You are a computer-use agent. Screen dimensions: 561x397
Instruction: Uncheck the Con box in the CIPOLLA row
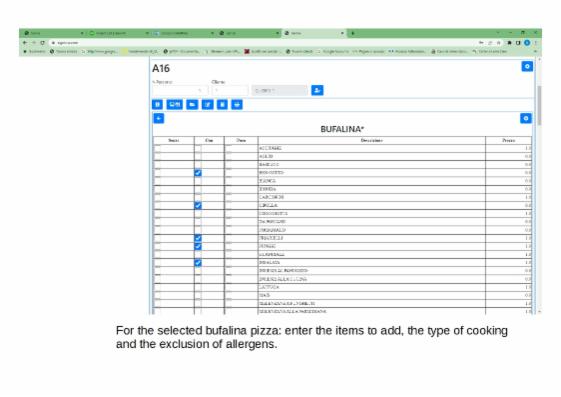(198, 206)
